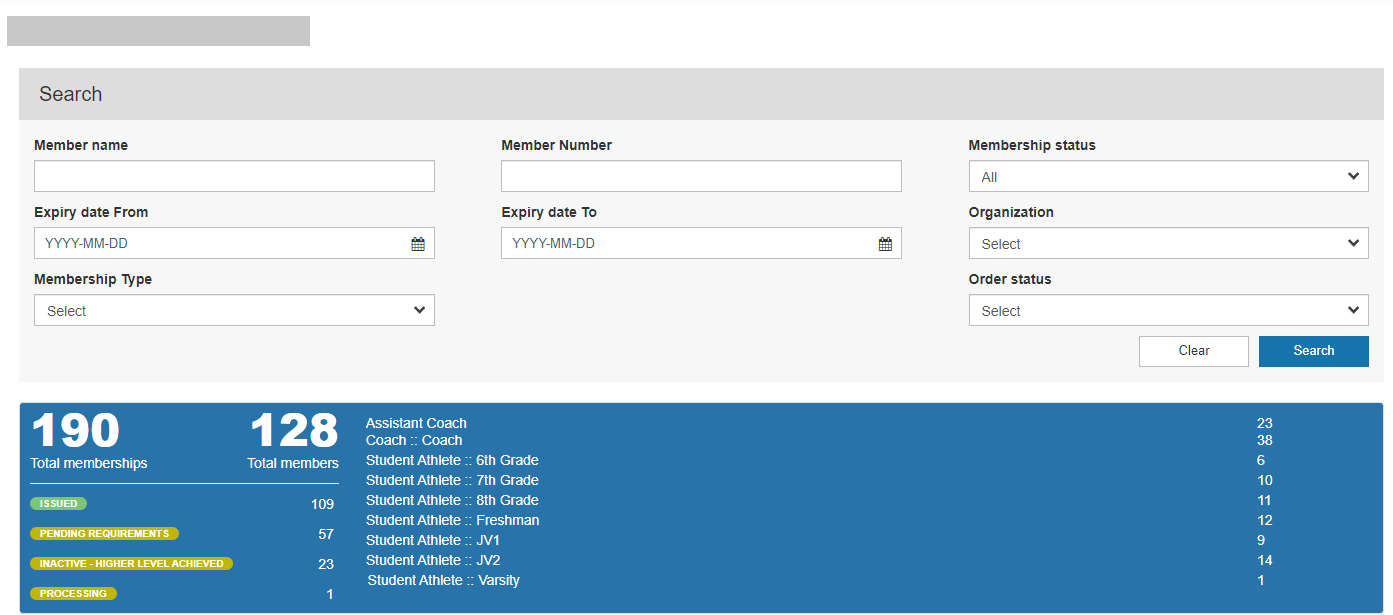Click Student Athlete :: 7th Grade row
Screen dimensions: 1393x615
click(x=820, y=480)
